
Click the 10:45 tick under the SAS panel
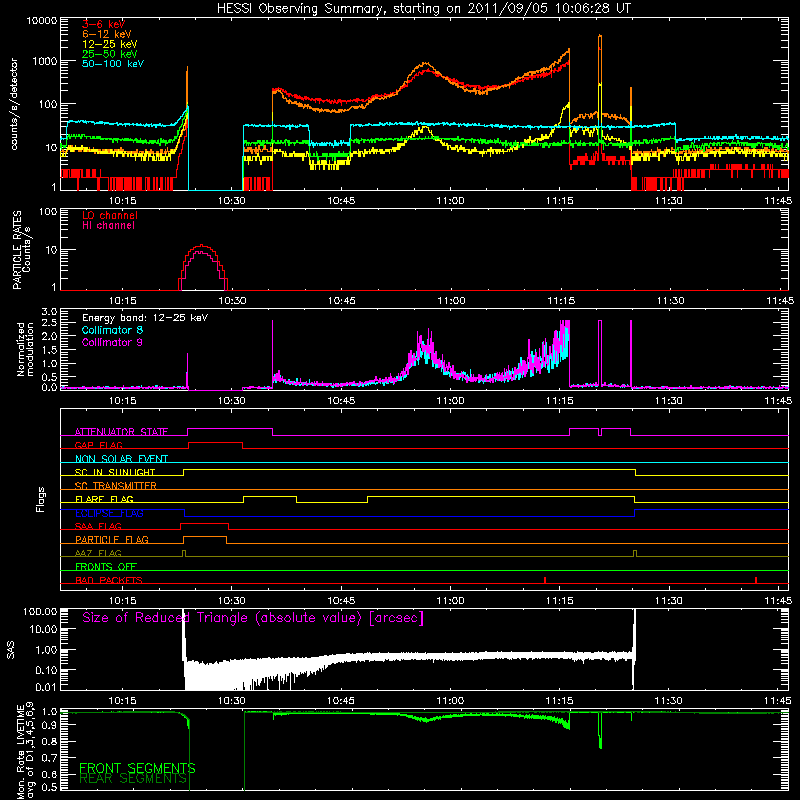(x=341, y=701)
